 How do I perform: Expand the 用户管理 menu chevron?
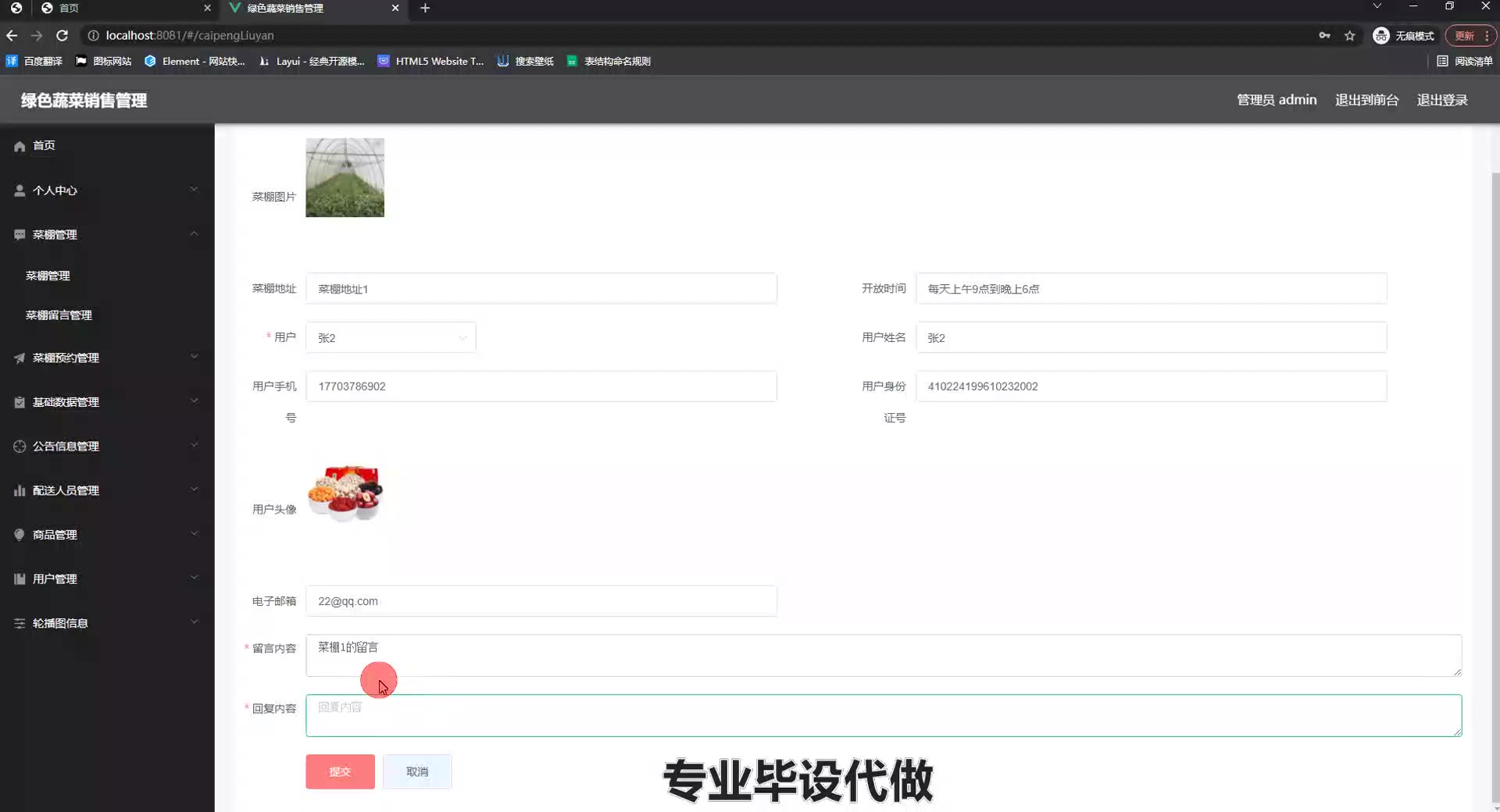point(194,578)
